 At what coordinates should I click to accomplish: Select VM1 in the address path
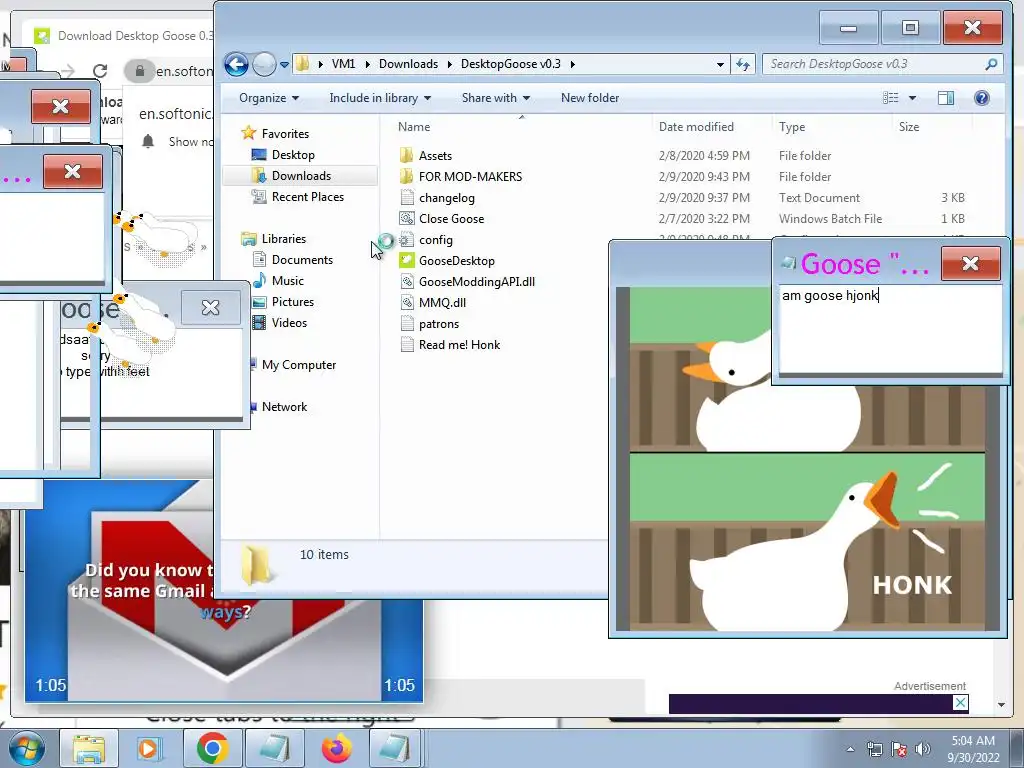[x=344, y=64]
